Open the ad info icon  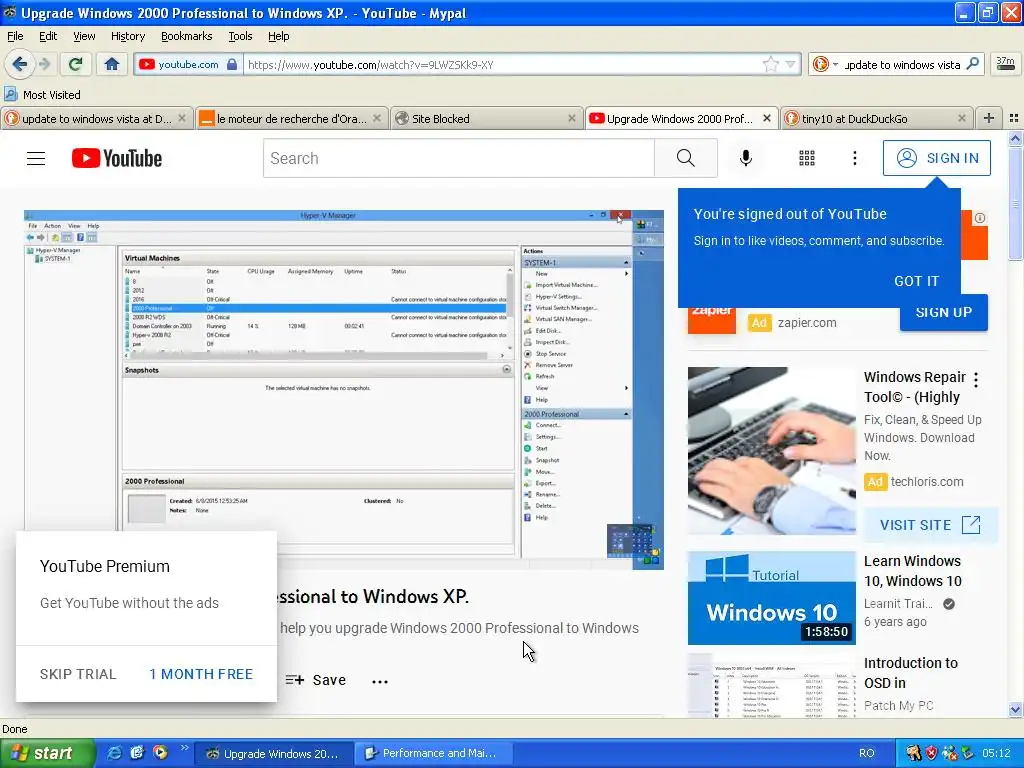point(980,218)
